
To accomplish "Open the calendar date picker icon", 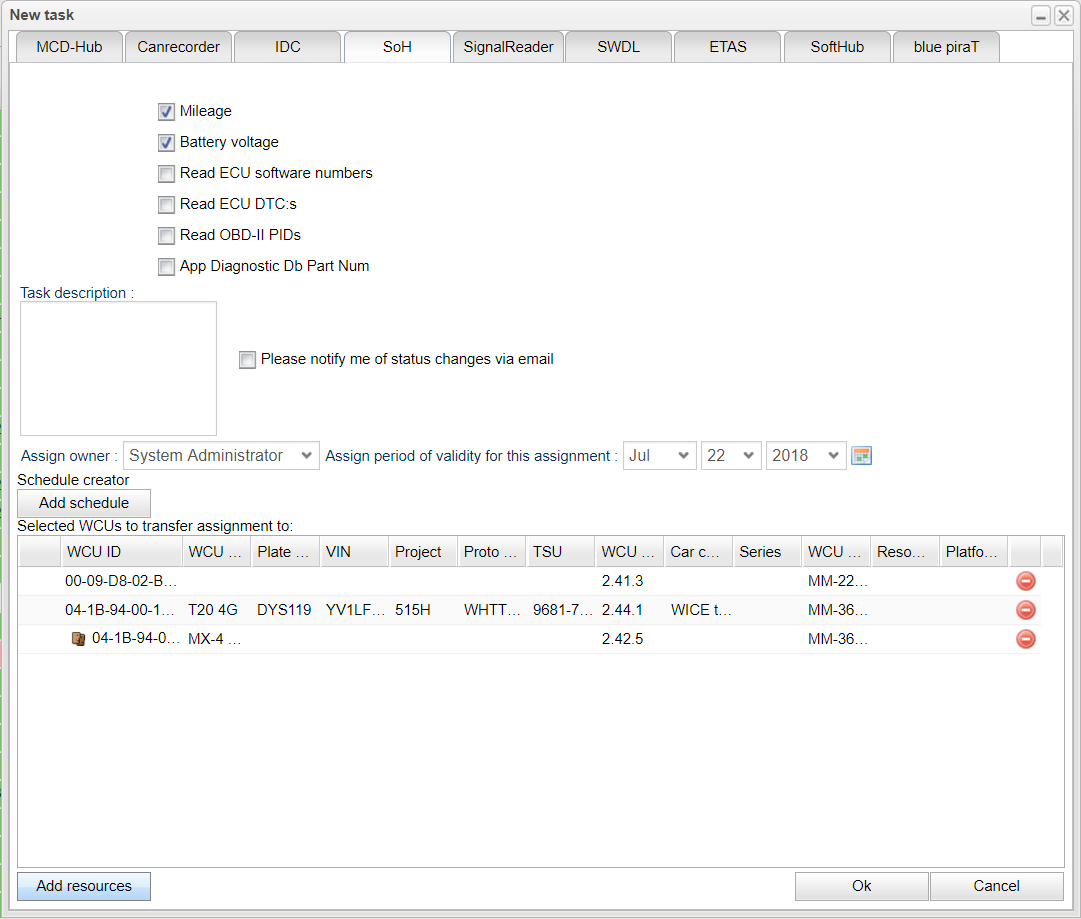I will tap(861, 456).
